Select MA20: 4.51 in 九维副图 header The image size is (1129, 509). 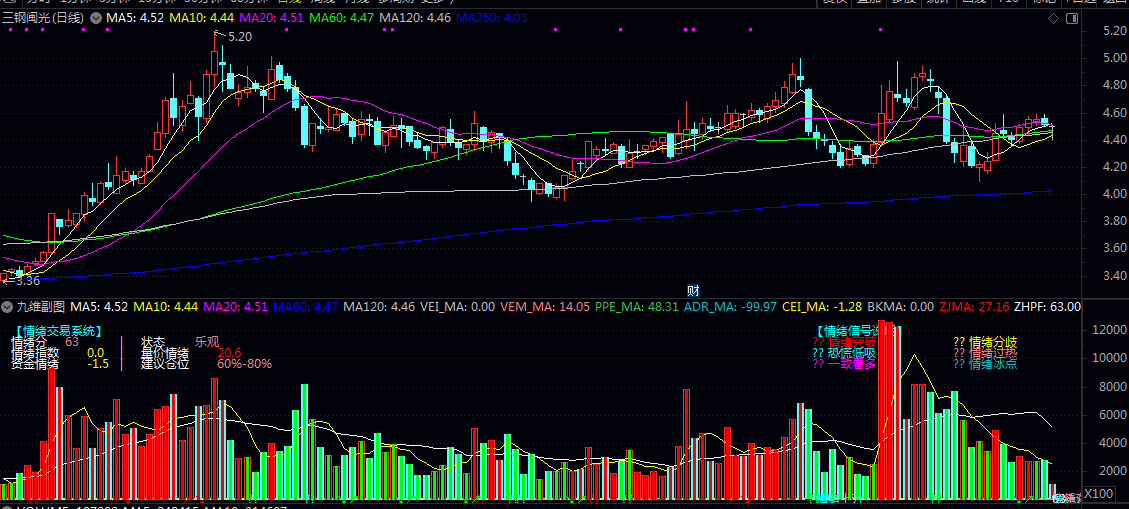pos(236,307)
